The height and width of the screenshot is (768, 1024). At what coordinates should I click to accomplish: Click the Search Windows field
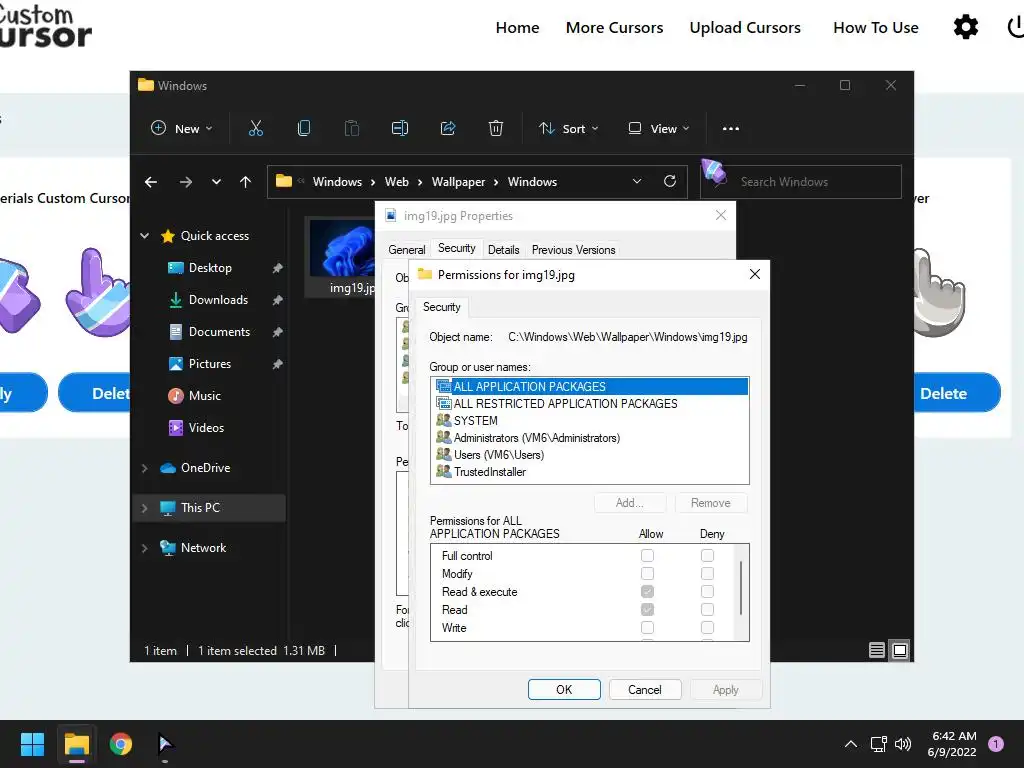(801, 182)
